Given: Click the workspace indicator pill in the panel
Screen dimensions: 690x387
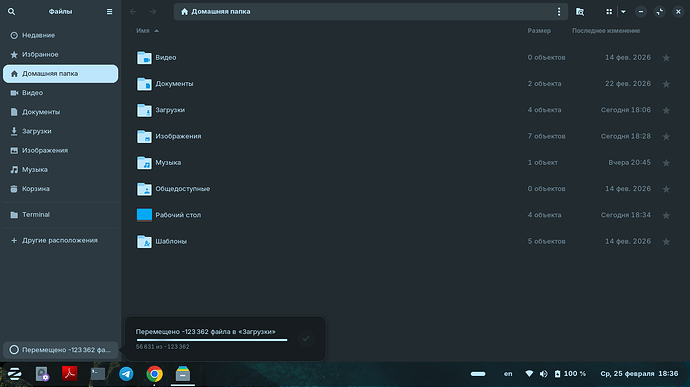Looking at the screenshot, I should coord(478,374).
